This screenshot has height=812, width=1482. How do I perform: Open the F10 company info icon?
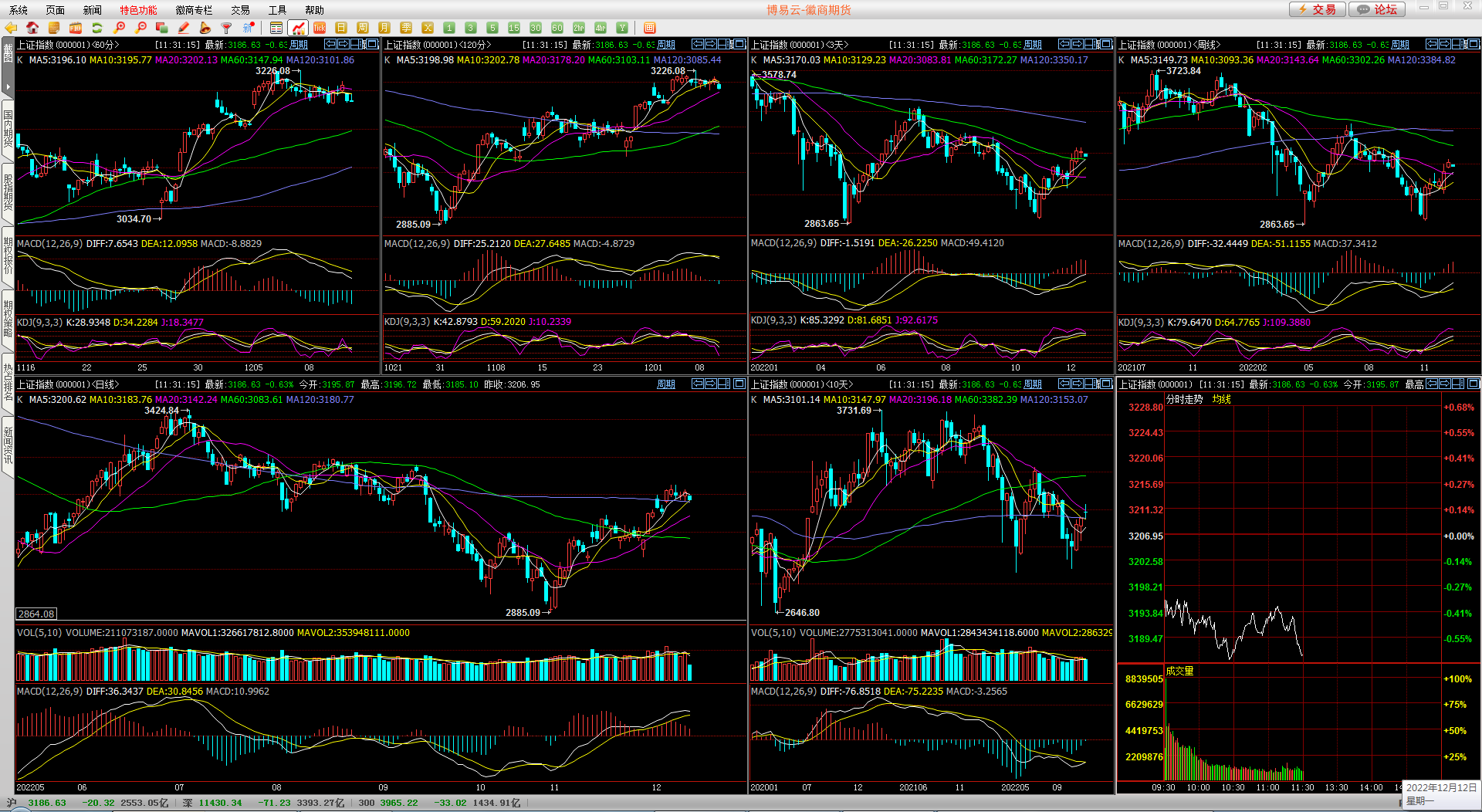(76, 28)
